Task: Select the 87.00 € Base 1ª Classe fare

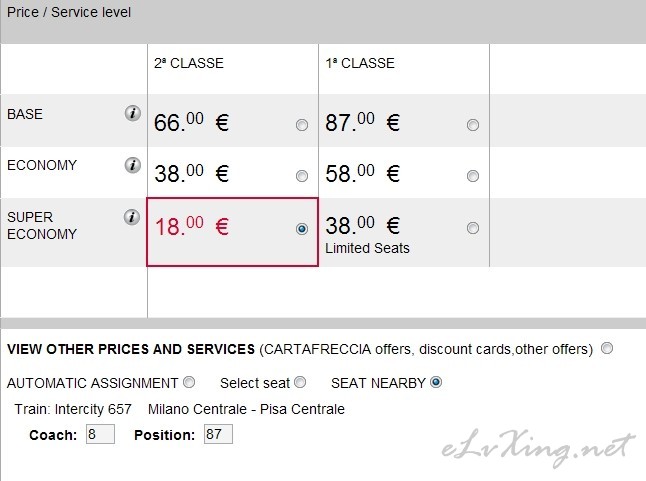Action: point(473,125)
